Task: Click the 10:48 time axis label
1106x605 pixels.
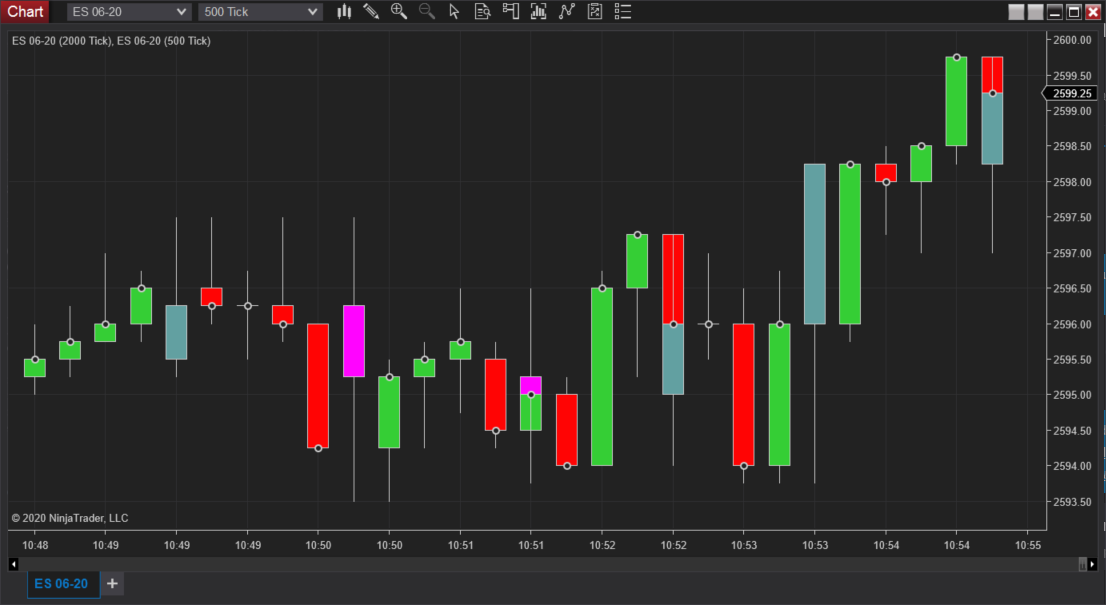Action: (35, 545)
